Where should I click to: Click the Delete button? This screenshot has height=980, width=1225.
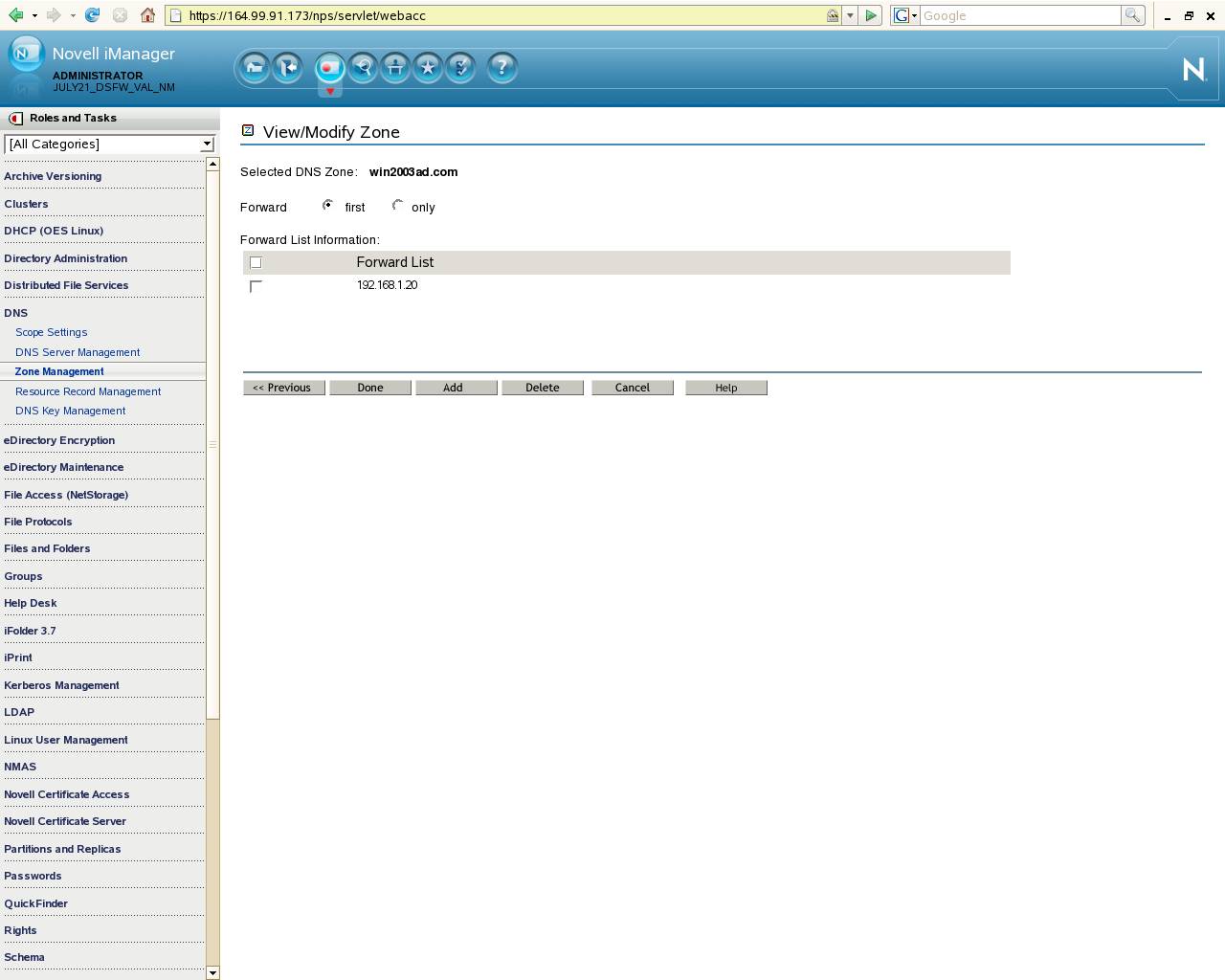coord(542,388)
